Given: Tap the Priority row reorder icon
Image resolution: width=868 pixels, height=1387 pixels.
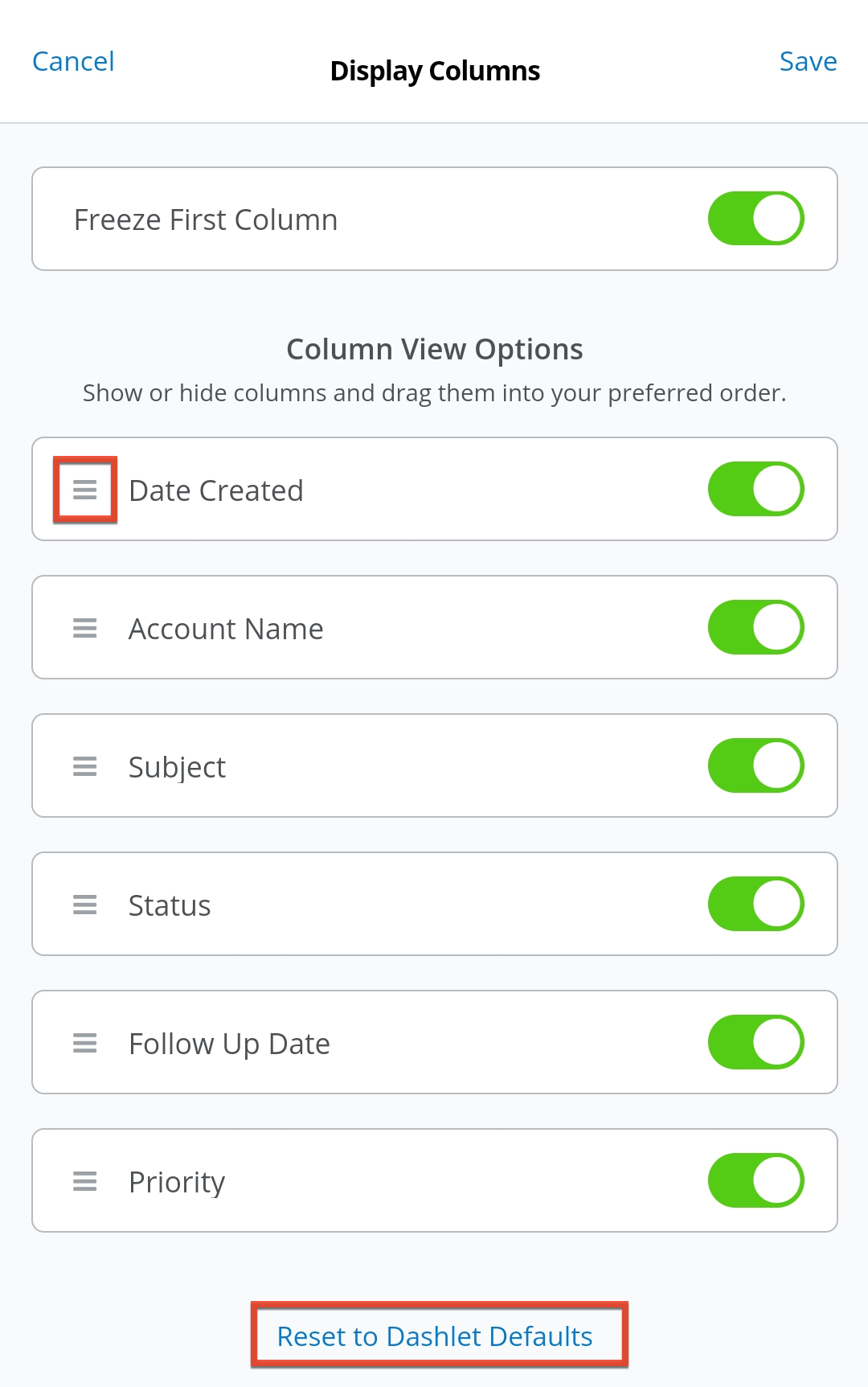Looking at the screenshot, I should coord(84,1181).
